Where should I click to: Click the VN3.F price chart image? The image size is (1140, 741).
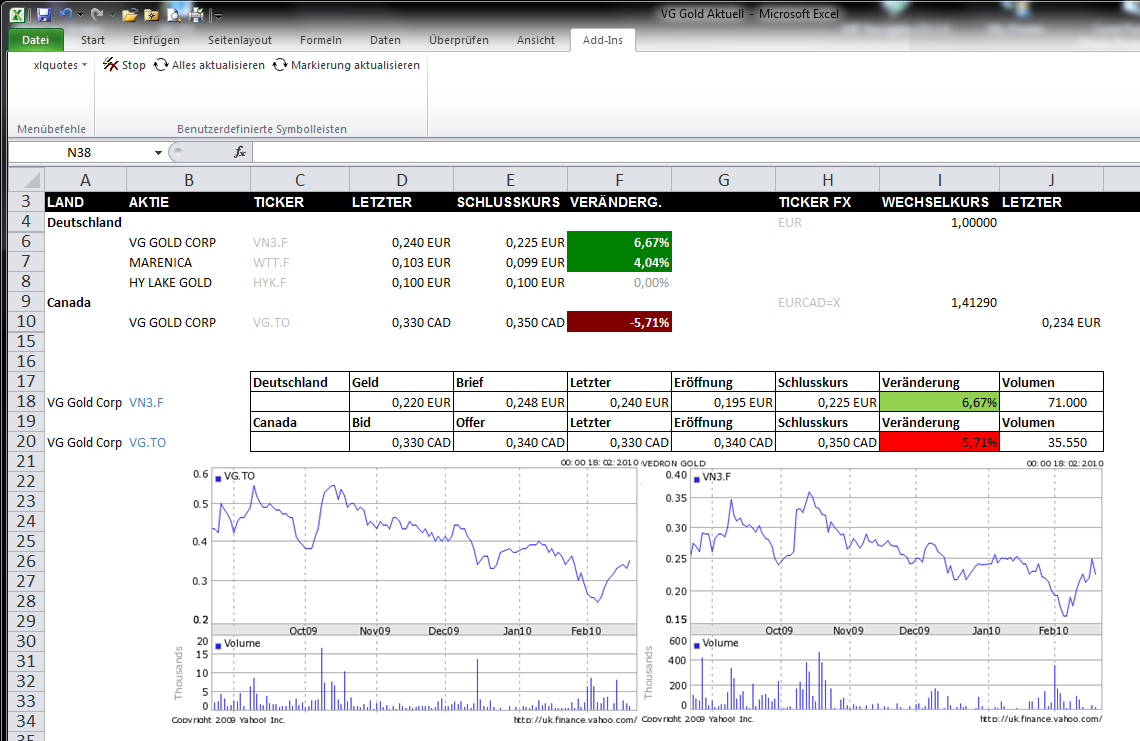click(872, 591)
